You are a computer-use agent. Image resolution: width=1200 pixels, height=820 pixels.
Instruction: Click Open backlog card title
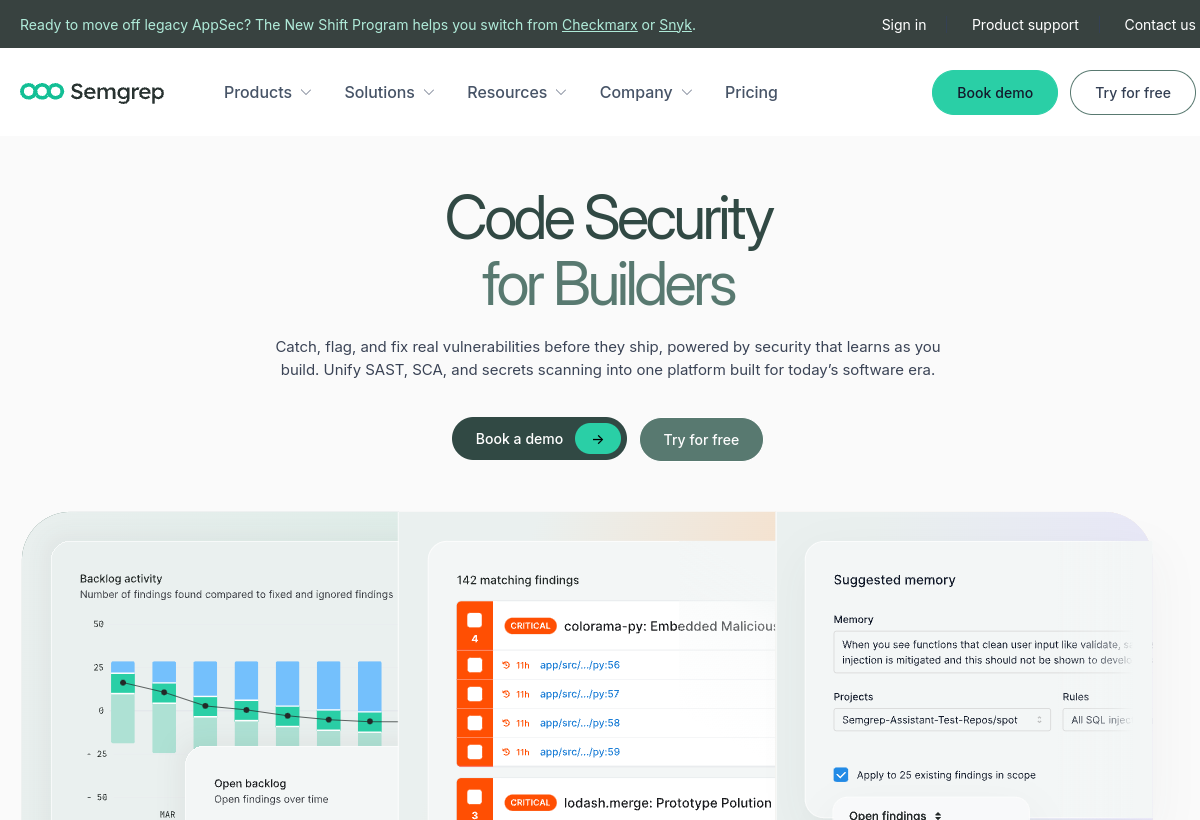[250, 783]
